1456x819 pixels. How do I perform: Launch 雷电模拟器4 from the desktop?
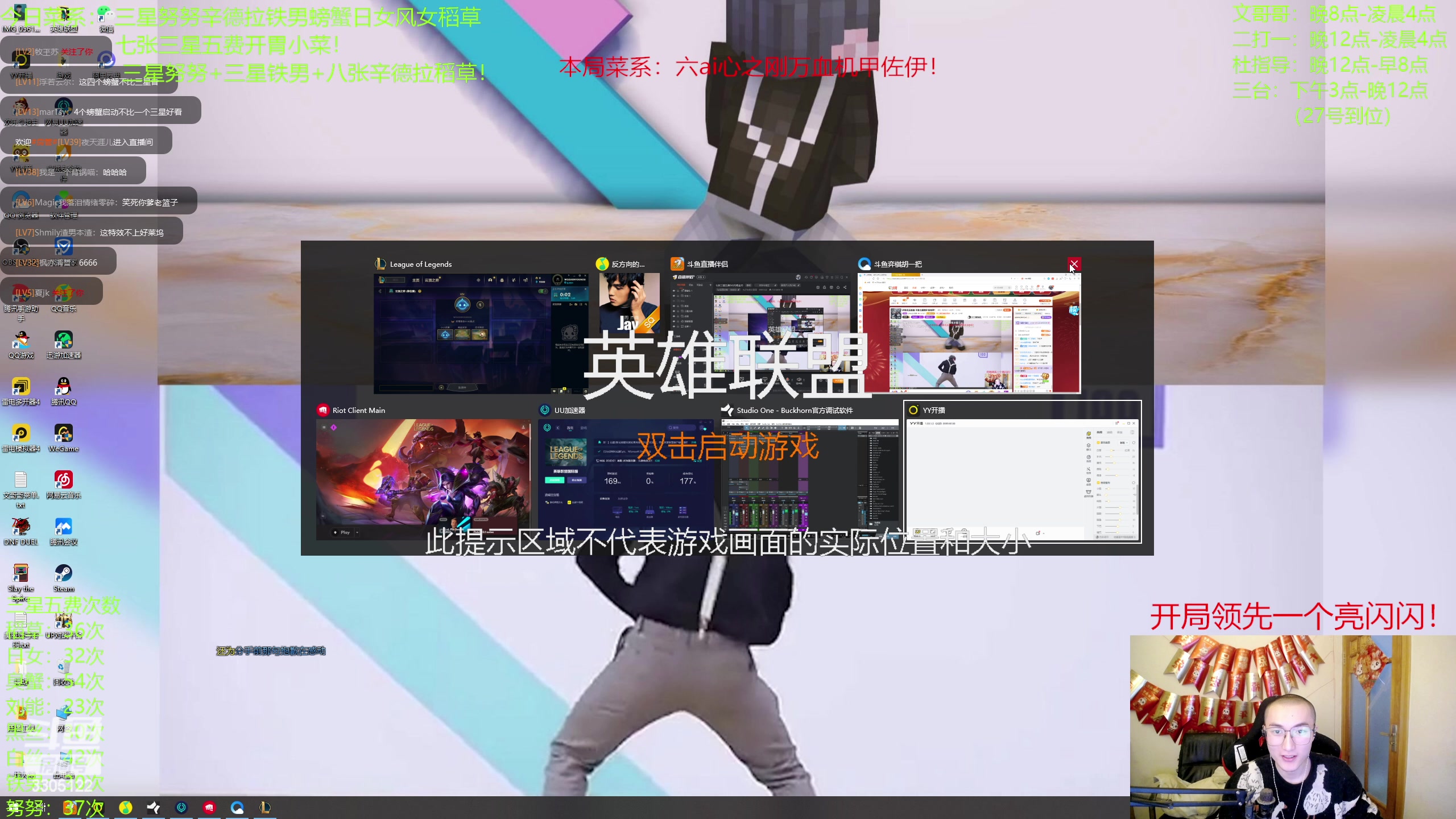(x=21, y=438)
